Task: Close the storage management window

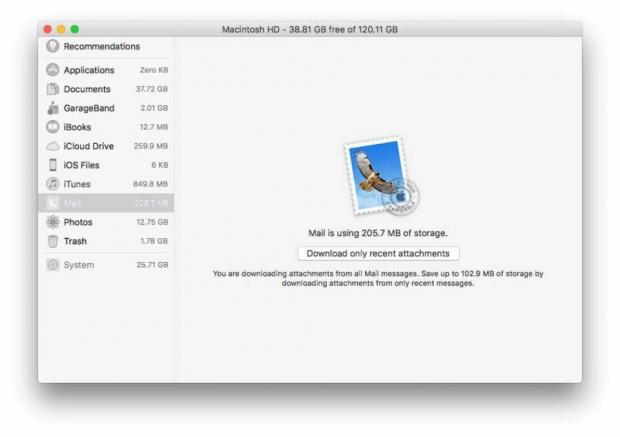Action: point(47,29)
